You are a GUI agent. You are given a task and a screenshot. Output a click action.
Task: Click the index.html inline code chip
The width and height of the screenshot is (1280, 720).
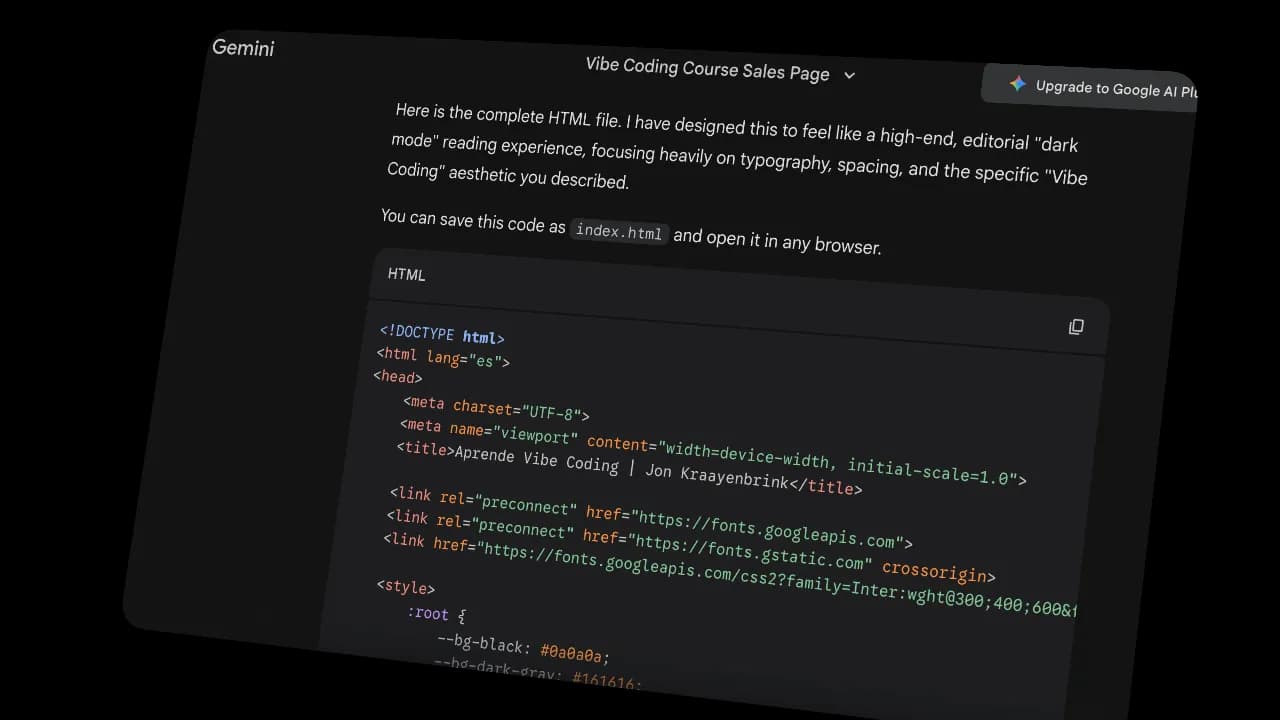[x=619, y=231]
